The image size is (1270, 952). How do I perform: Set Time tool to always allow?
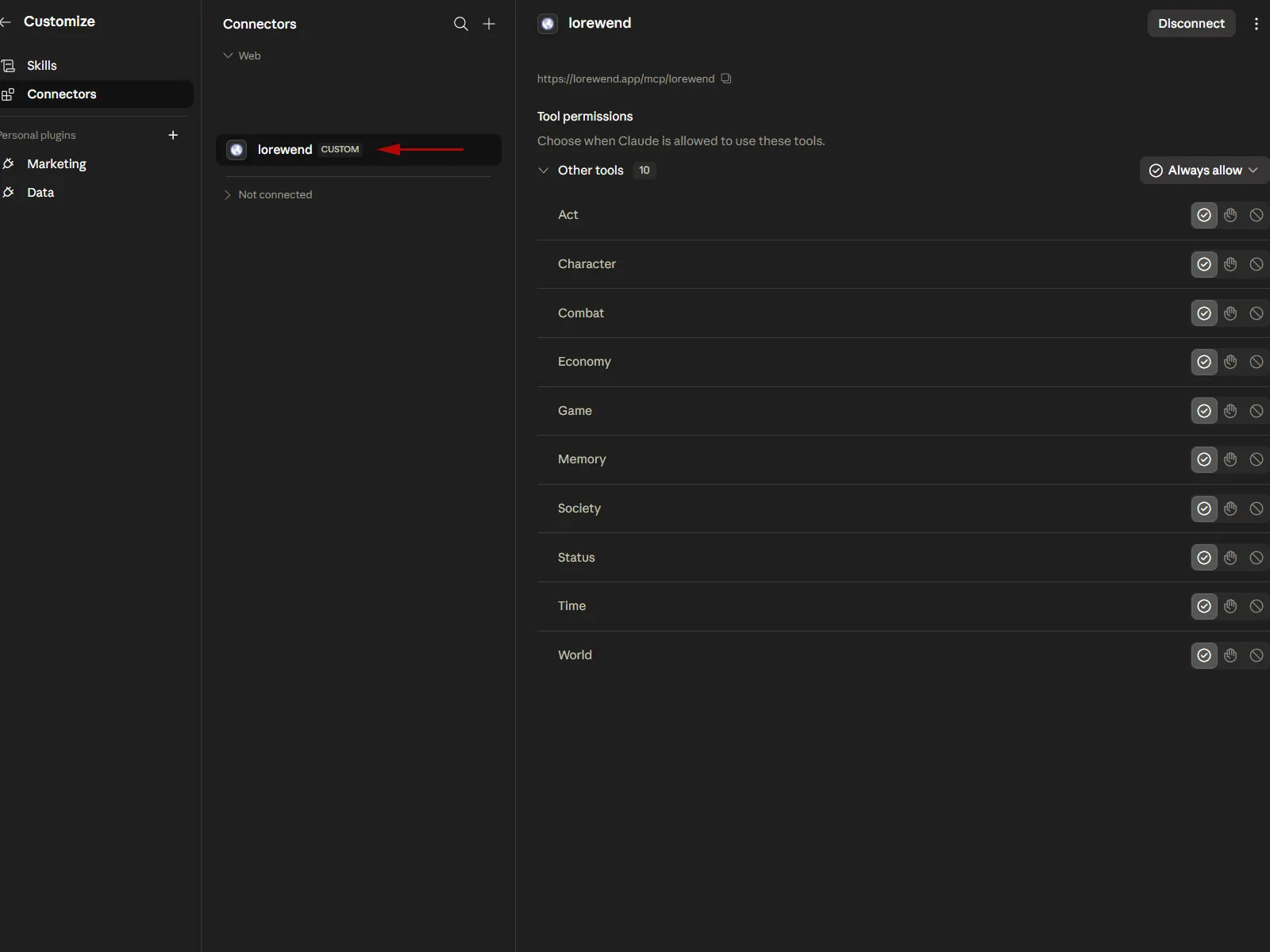click(x=1204, y=606)
